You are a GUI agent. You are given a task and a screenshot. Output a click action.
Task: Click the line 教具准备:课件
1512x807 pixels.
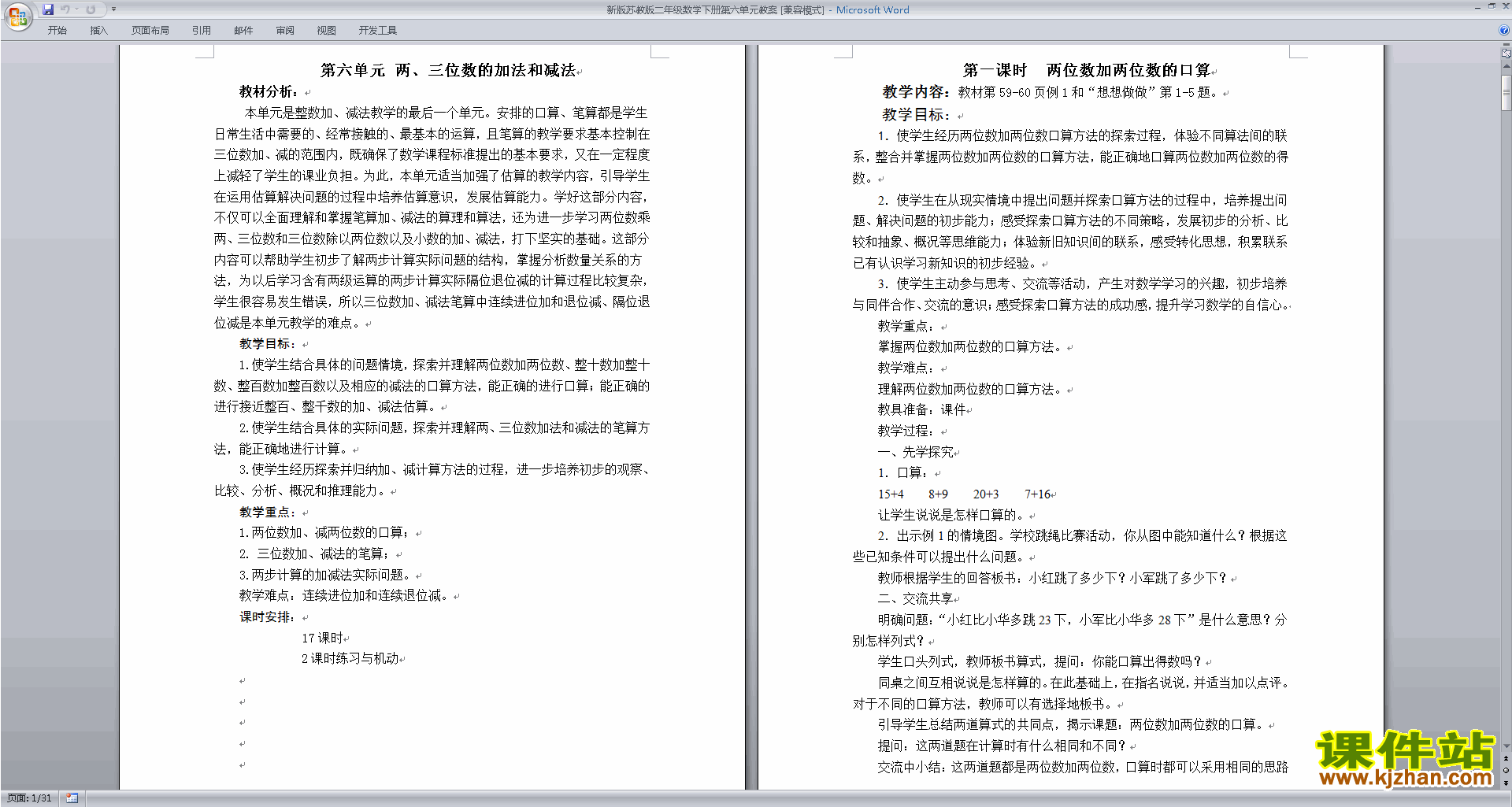coord(921,409)
